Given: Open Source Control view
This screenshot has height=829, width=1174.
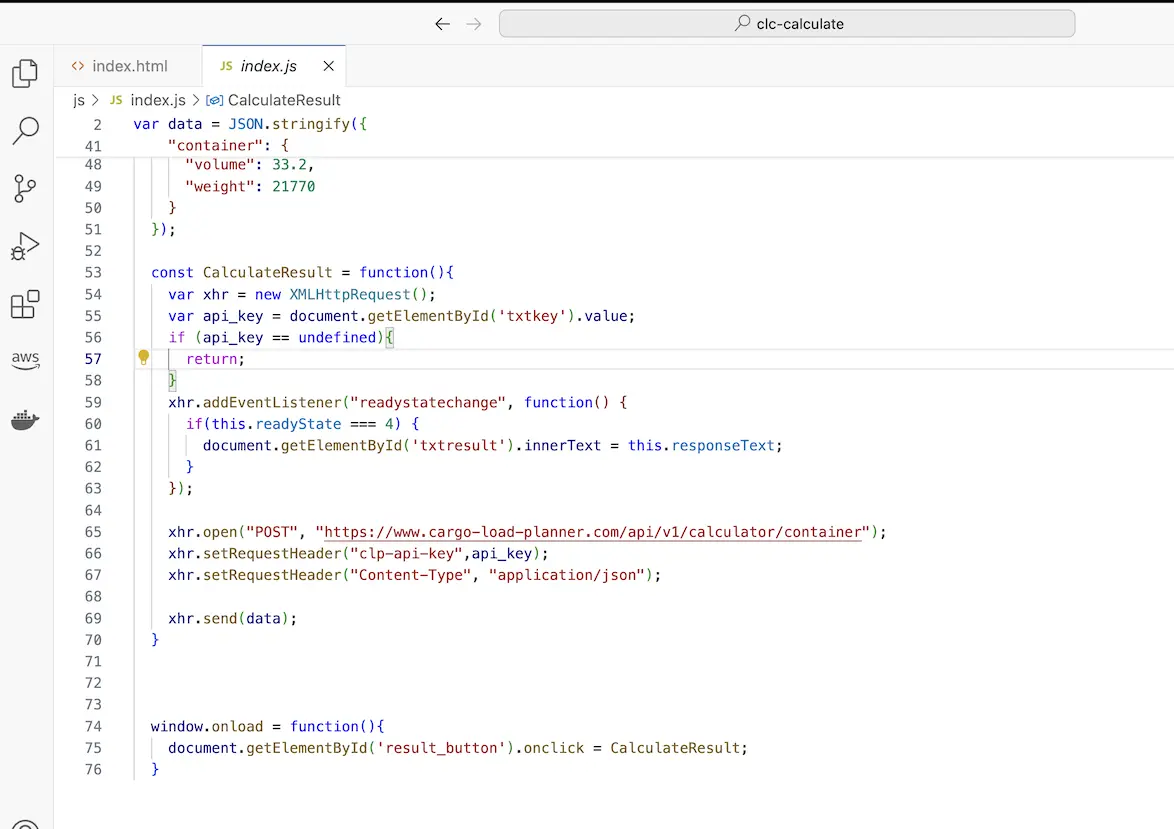Looking at the screenshot, I should [25, 188].
